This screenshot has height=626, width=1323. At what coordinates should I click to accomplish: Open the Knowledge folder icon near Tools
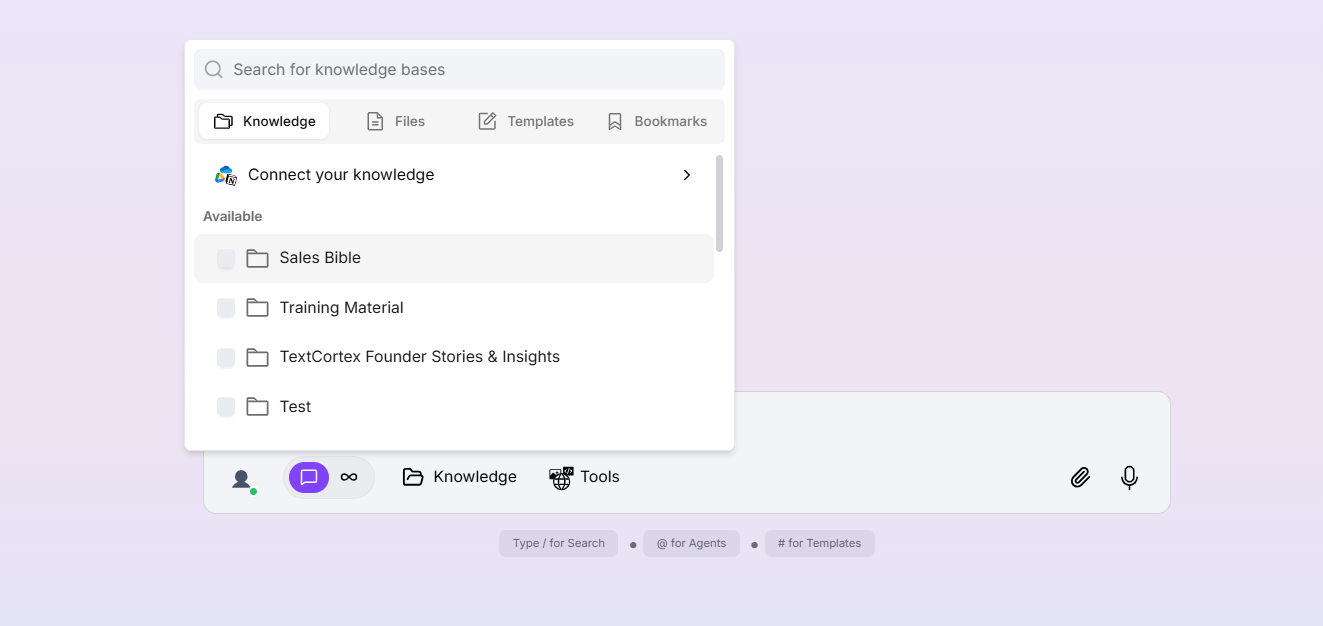pos(413,477)
